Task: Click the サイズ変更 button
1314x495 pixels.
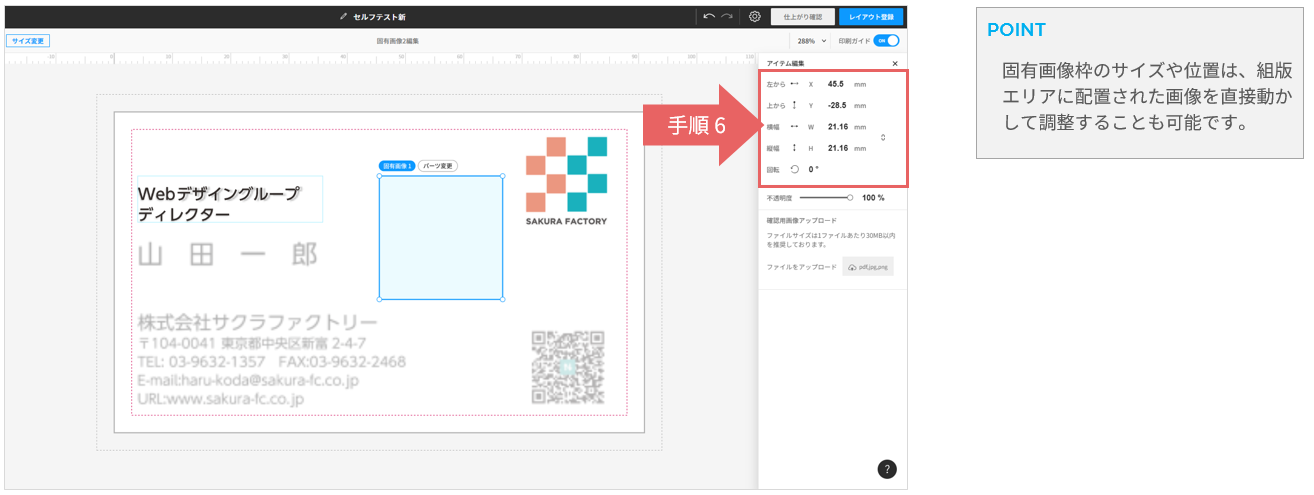Action: coord(28,41)
